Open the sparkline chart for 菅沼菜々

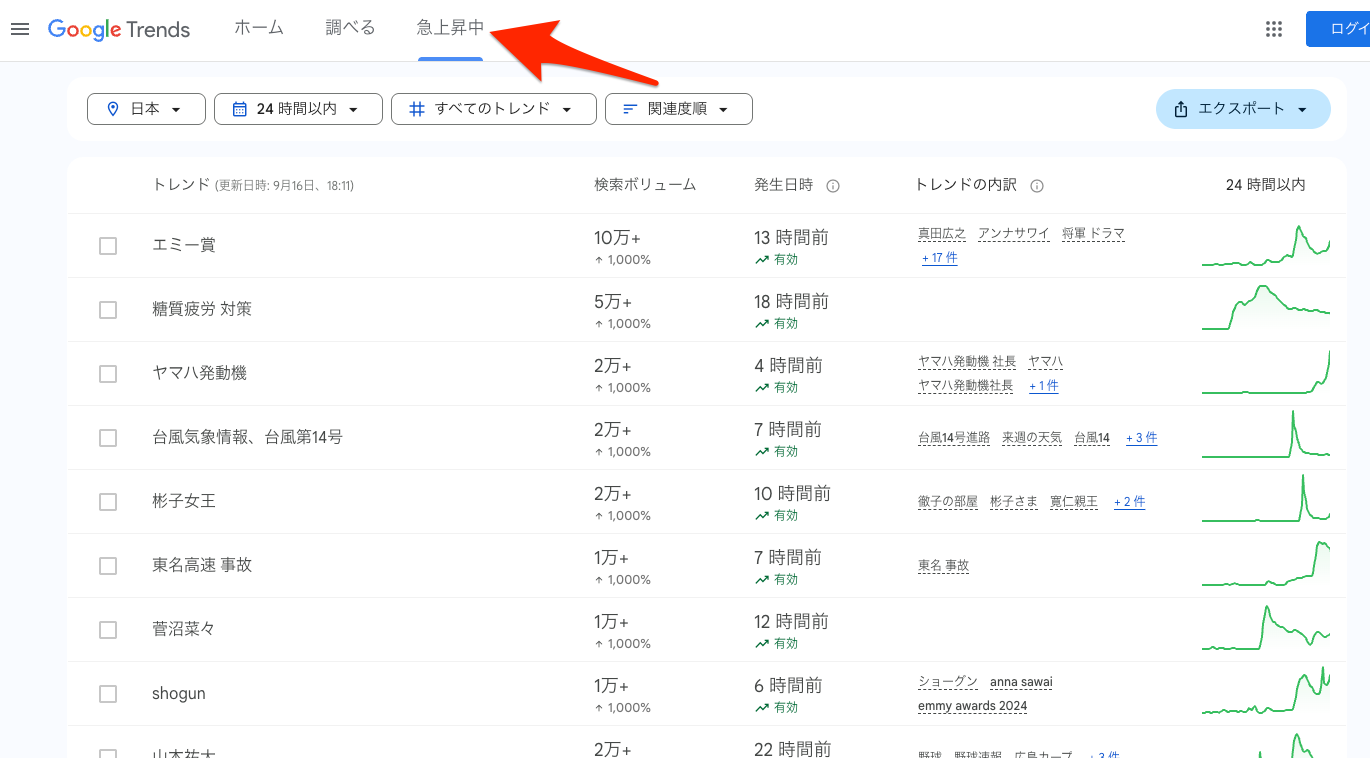click(1266, 628)
